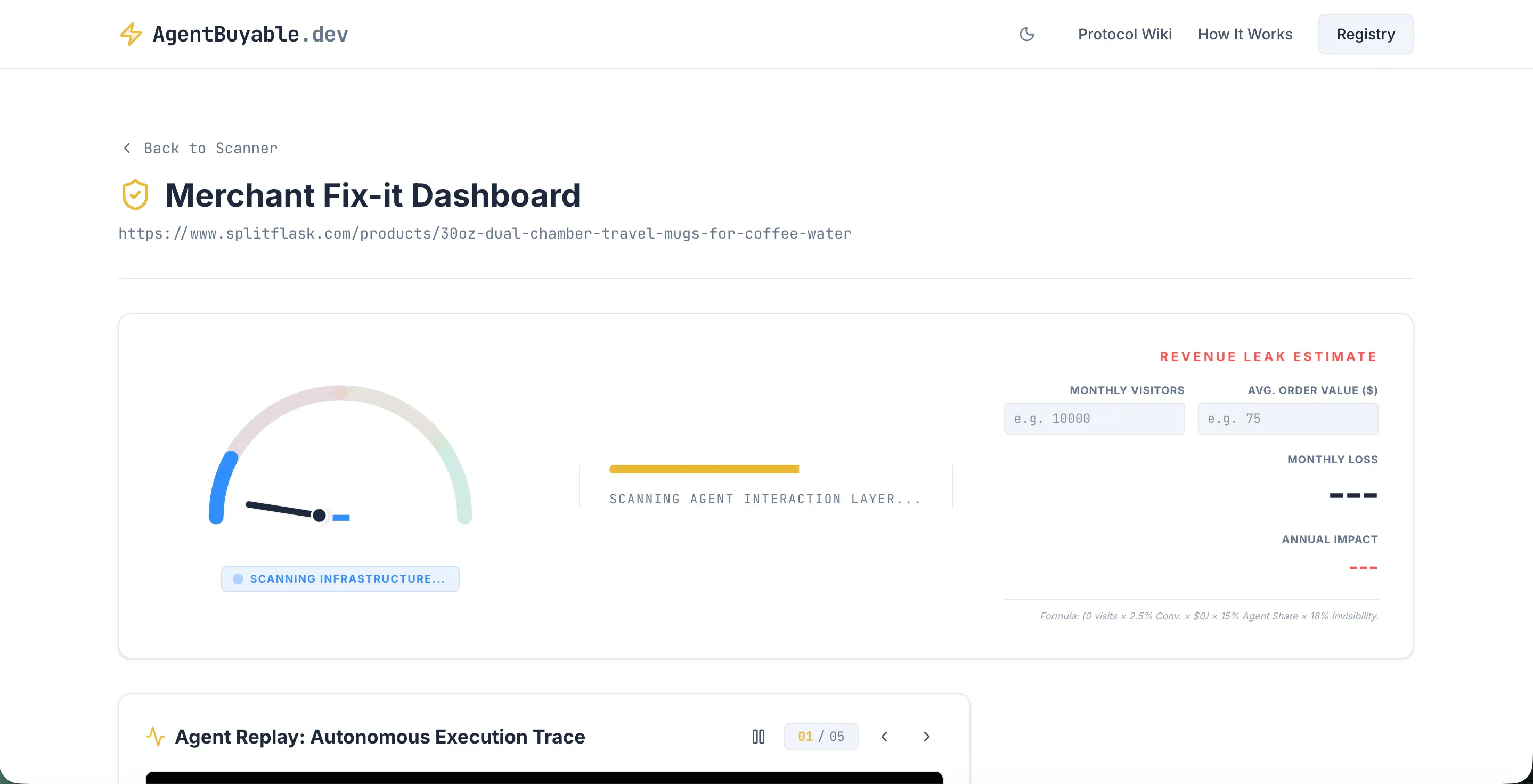Click the pulse icon beside Agent Replay heading
Viewport: 1533px width, 784px height.
click(156, 737)
